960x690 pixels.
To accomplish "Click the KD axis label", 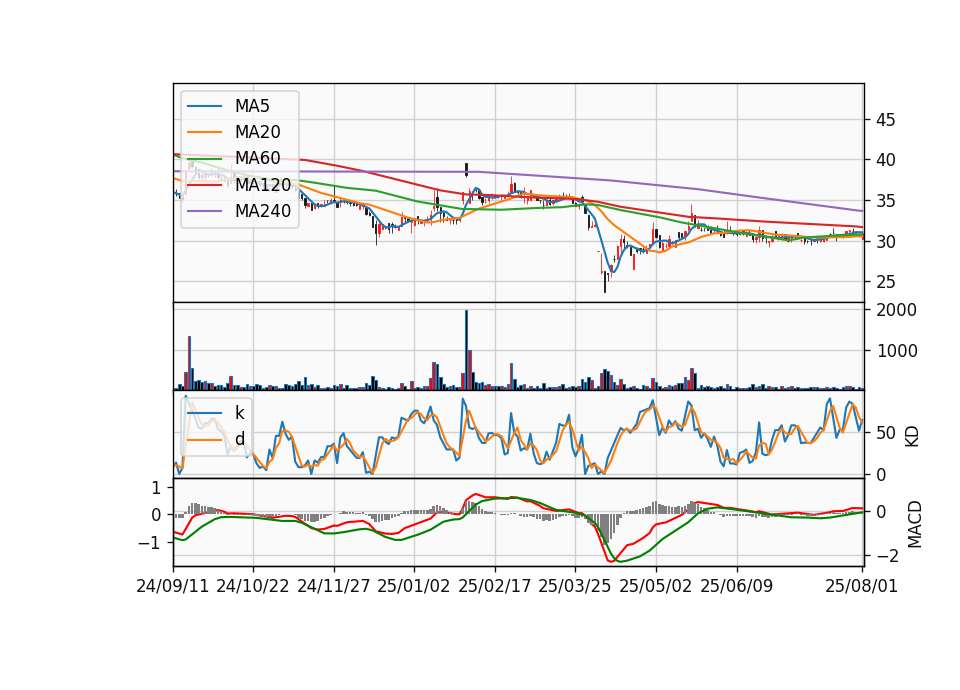I will click(912, 437).
